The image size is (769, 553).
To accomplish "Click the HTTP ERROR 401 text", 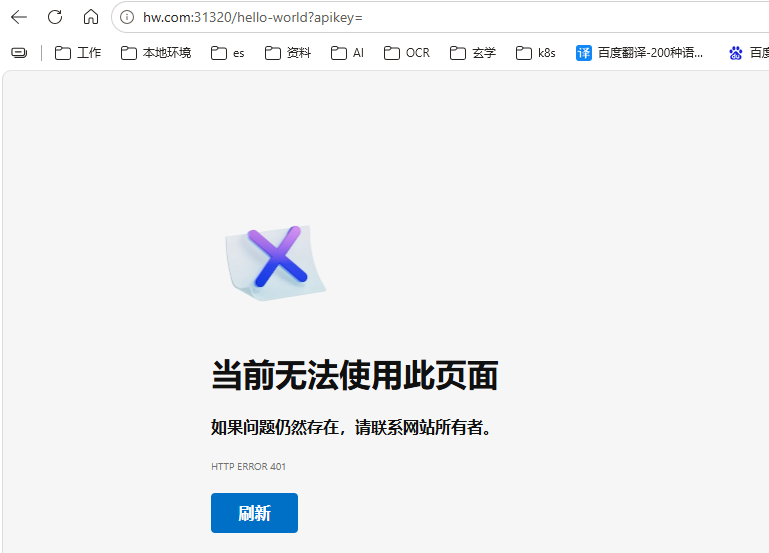I will coord(249,467).
